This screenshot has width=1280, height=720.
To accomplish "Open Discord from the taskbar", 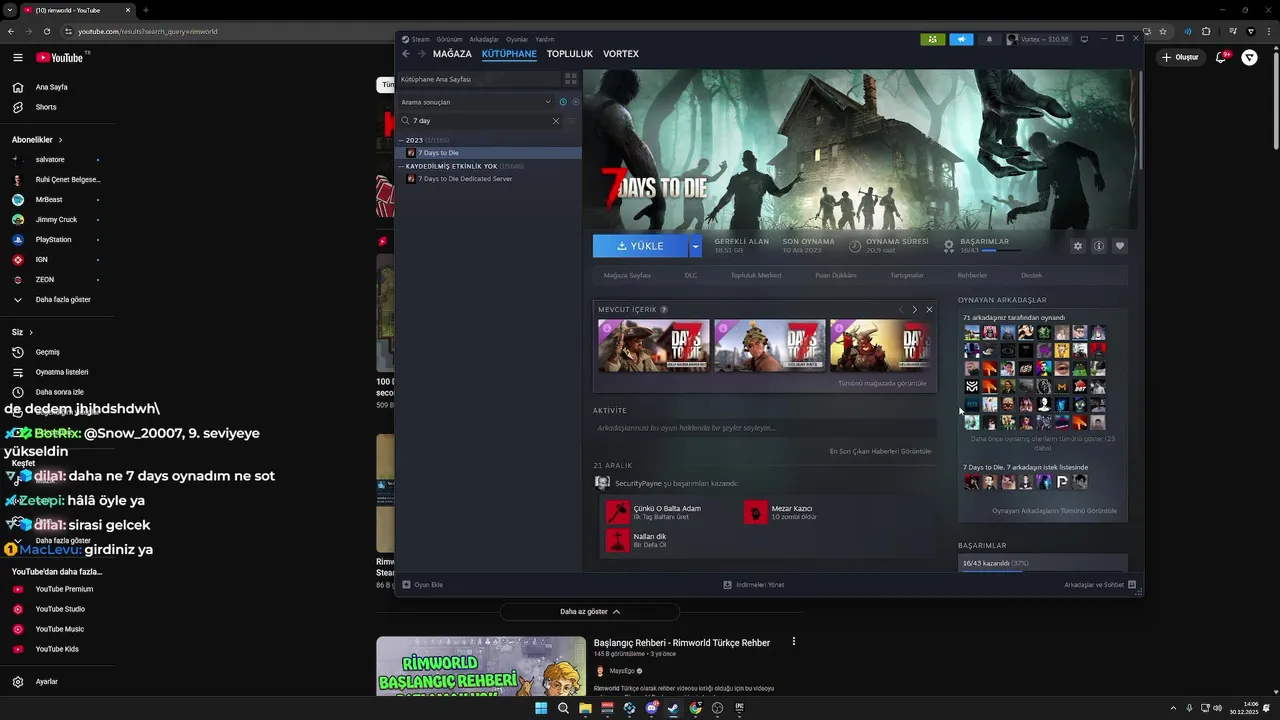I will (x=651, y=708).
